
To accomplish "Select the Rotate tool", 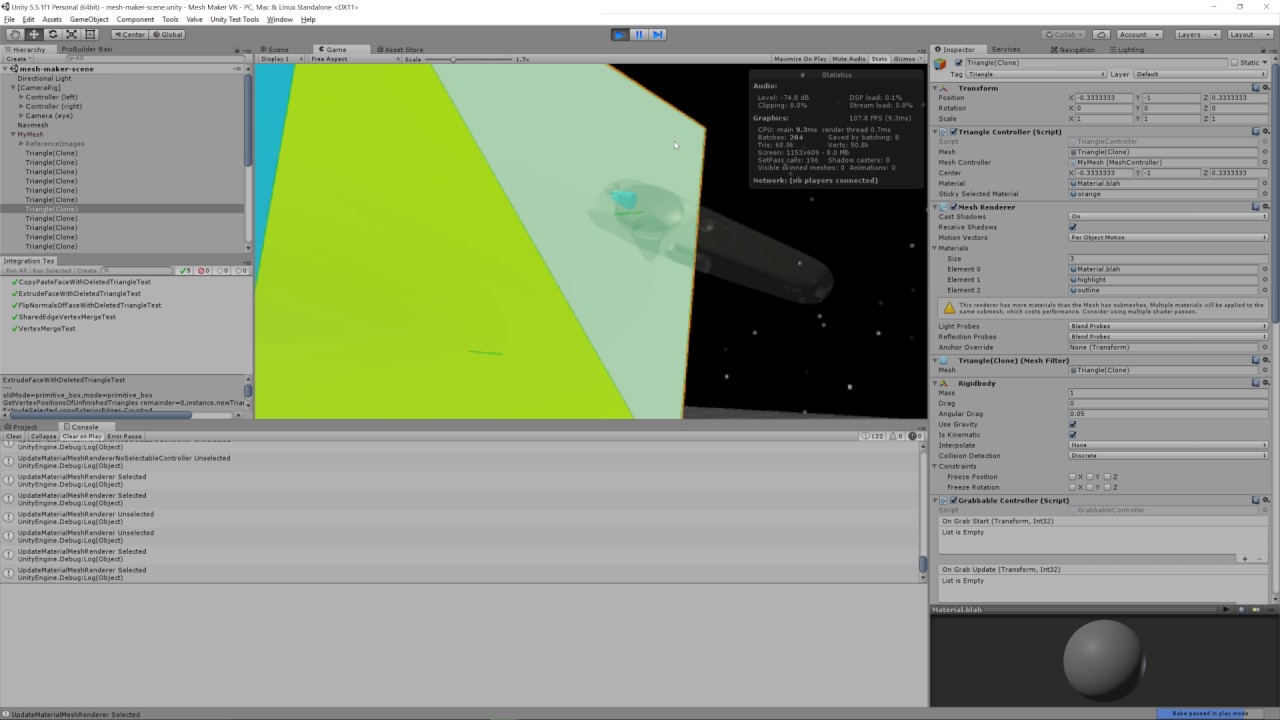I will pyautogui.click(x=52, y=34).
